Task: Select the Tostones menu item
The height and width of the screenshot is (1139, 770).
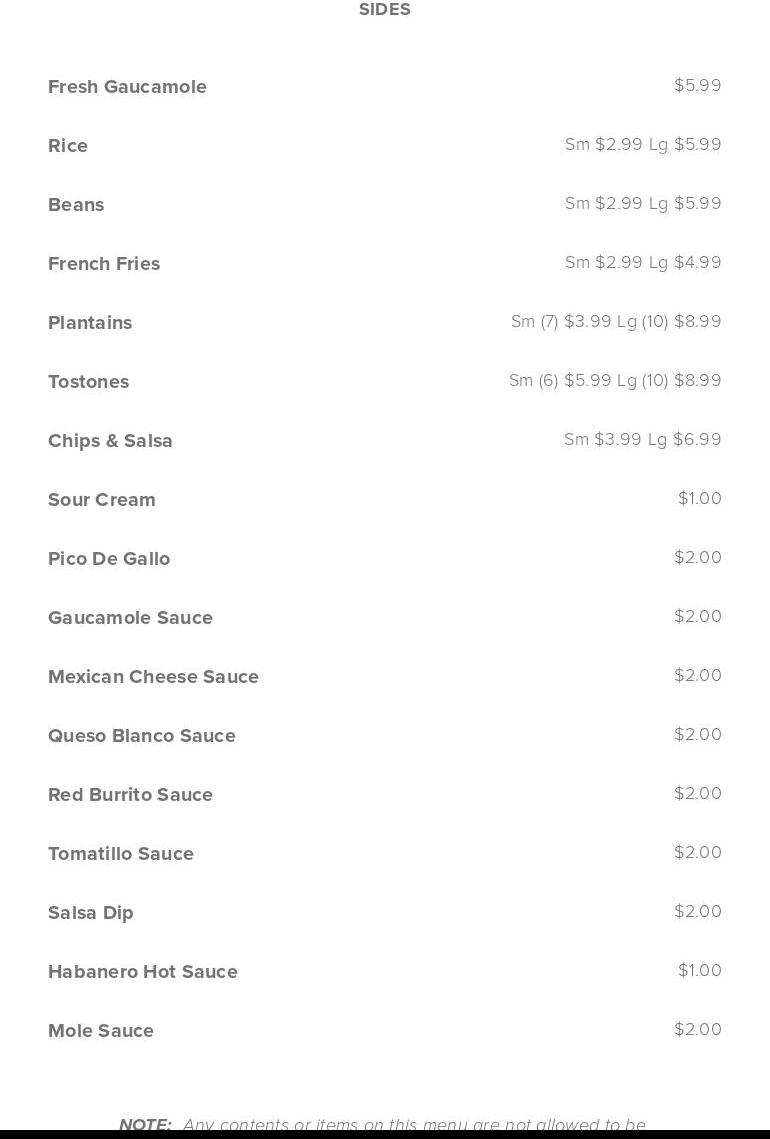Action: pos(88,382)
